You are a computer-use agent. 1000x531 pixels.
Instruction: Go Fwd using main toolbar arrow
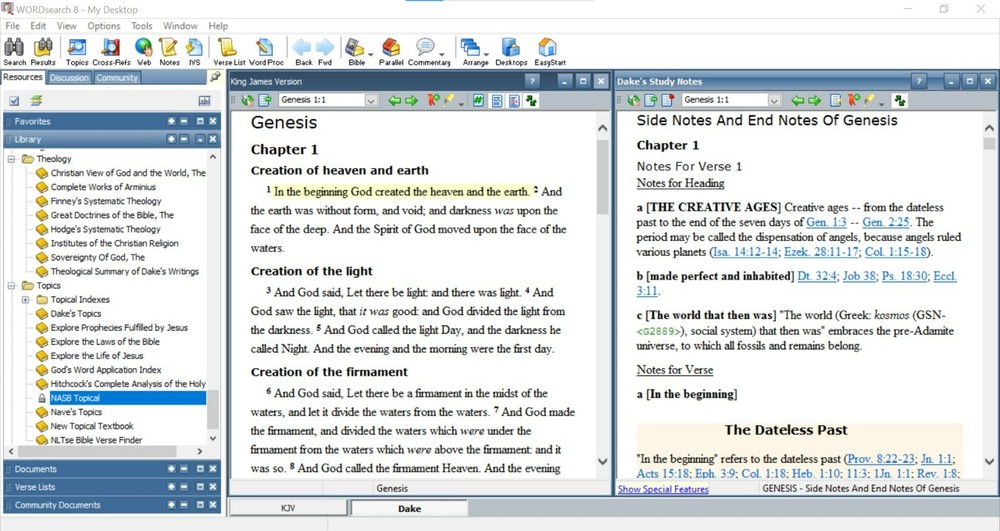(x=325, y=52)
